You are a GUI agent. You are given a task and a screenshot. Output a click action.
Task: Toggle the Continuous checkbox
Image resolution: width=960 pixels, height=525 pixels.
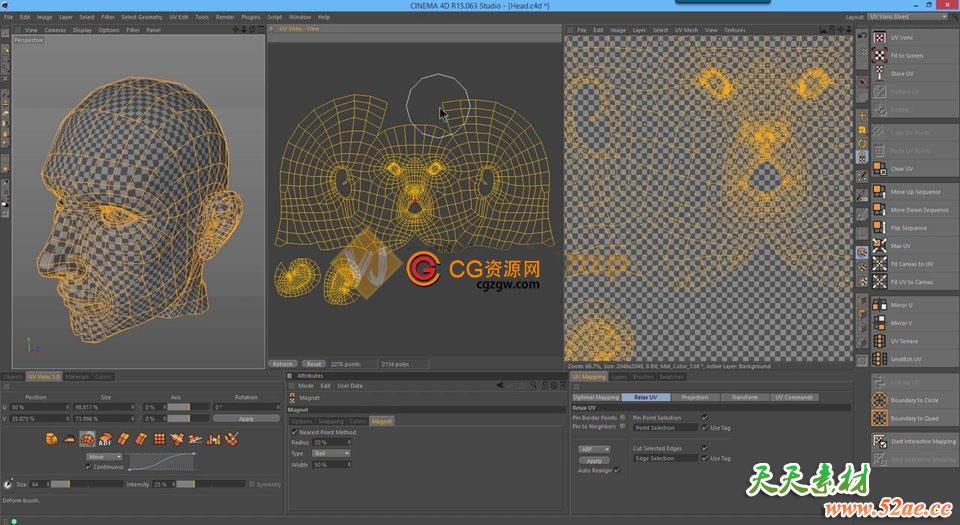89,467
